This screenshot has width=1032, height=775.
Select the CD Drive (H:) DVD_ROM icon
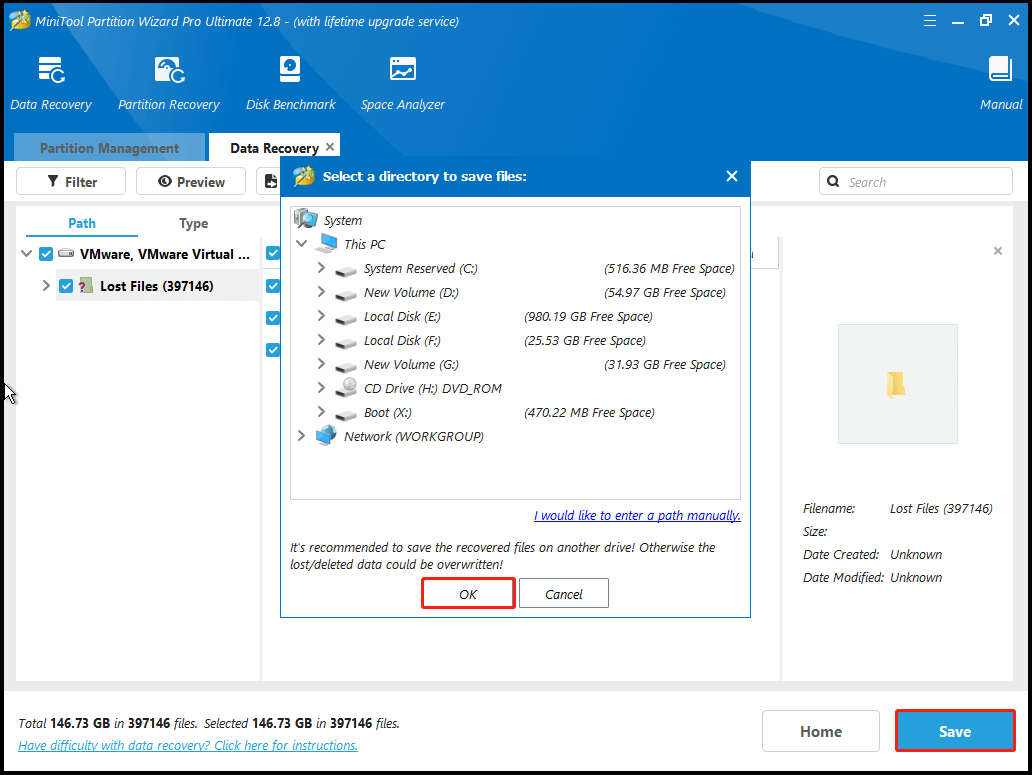pos(347,388)
